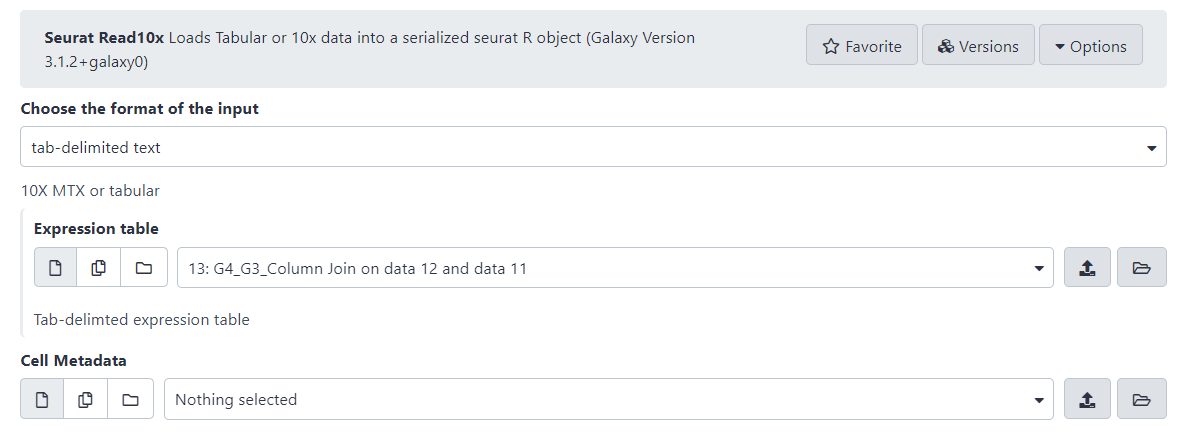
Task: Choose dataset collection mode for Expression table
Action: pyautogui.click(x=144, y=268)
